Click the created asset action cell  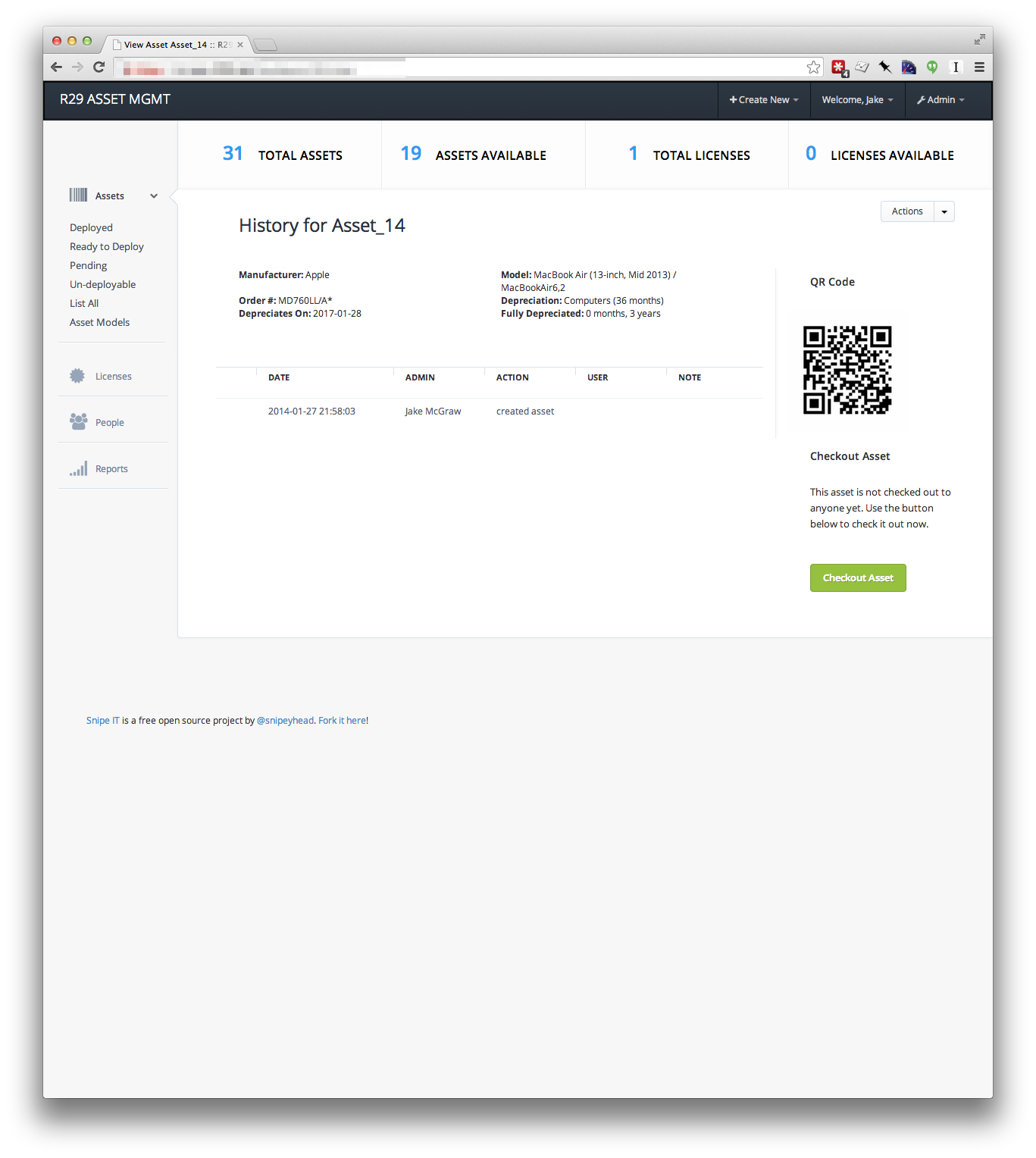coord(525,412)
